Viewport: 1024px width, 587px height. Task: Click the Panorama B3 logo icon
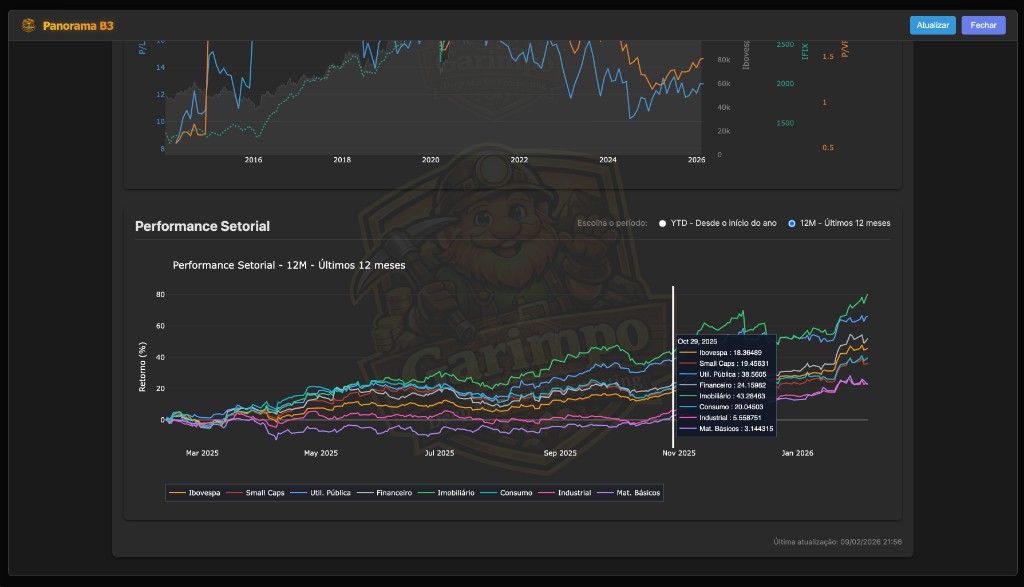point(28,25)
